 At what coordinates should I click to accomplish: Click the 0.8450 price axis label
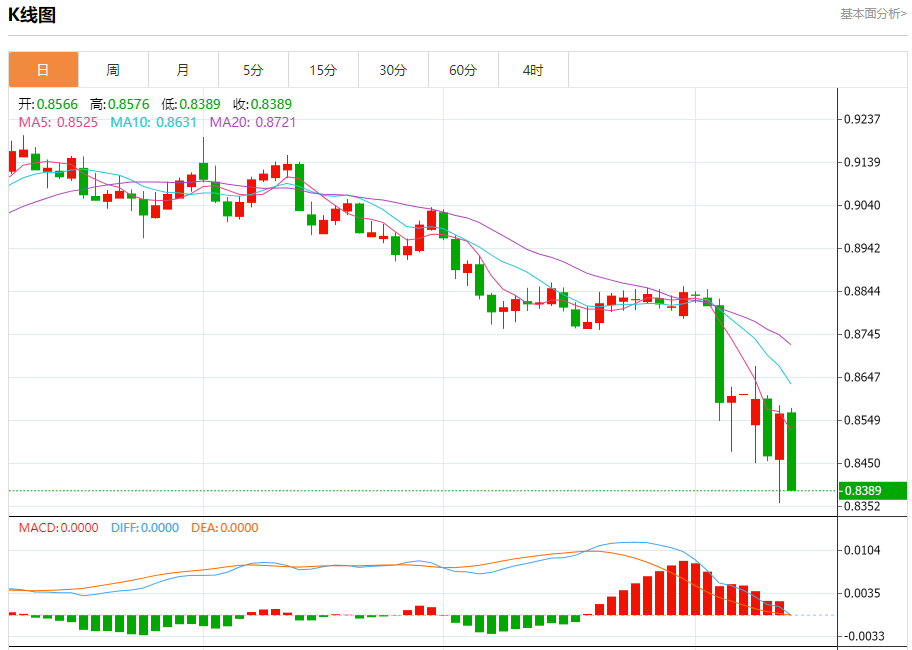[862, 463]
